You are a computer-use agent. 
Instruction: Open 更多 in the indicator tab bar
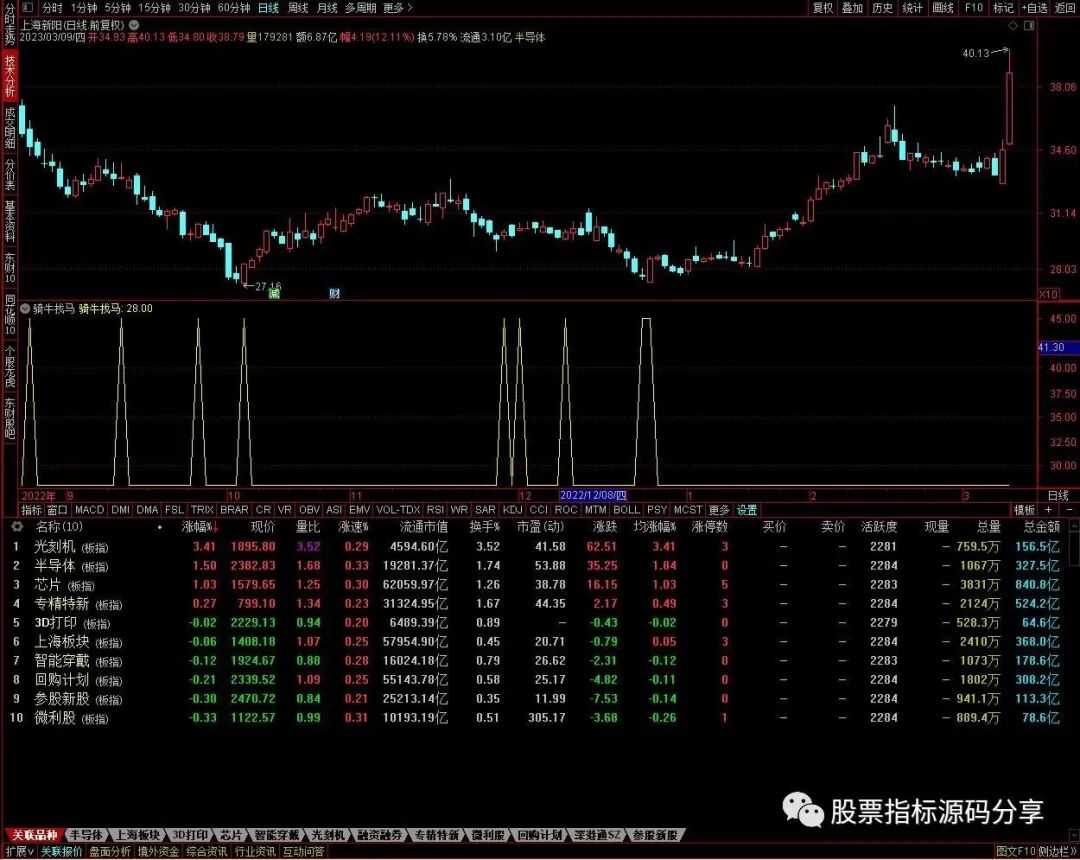click(718, 510)
